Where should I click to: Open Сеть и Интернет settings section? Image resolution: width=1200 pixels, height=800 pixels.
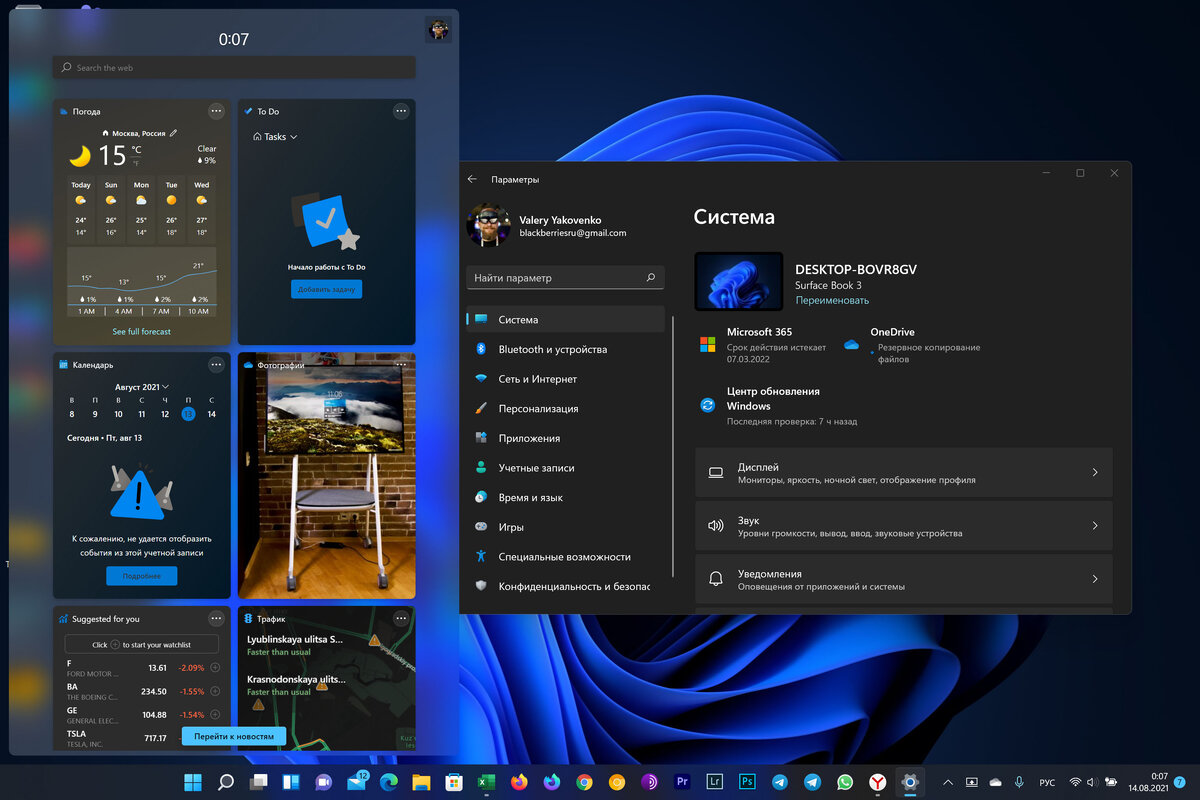click(565, 379)
